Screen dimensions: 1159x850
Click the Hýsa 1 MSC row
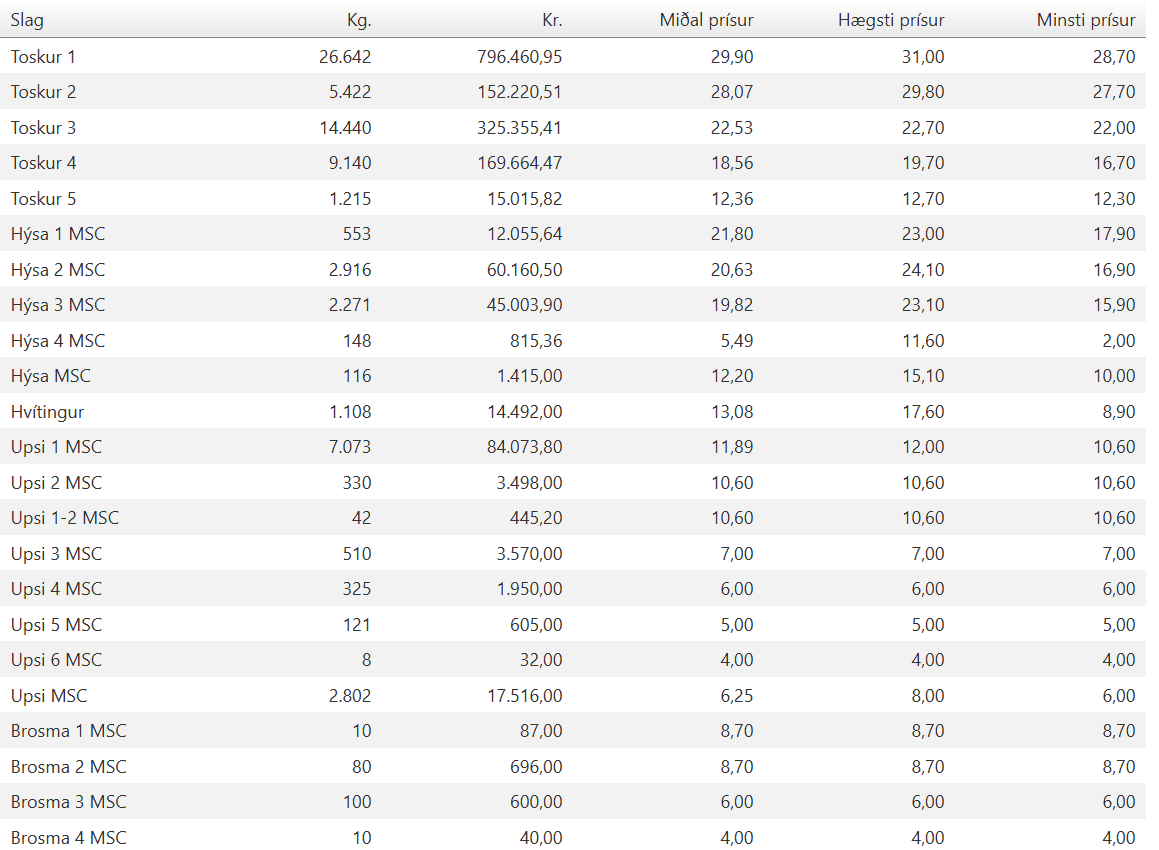click(573, 234)
